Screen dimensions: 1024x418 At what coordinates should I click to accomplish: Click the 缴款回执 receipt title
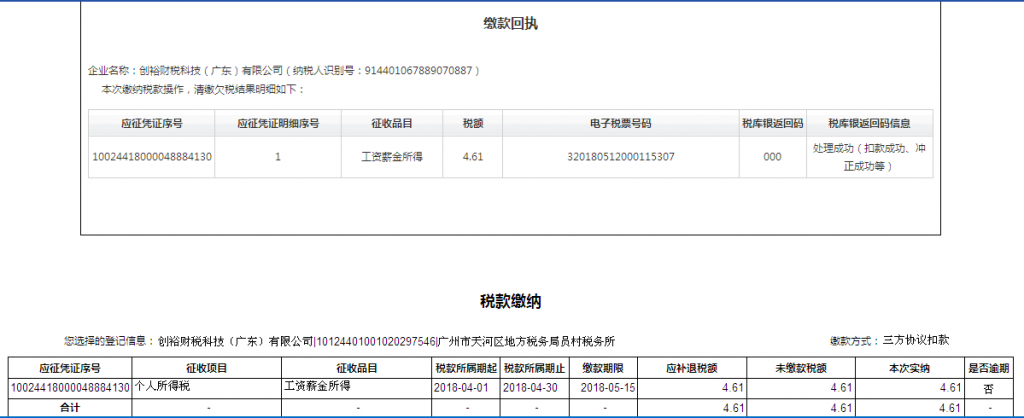511,23
